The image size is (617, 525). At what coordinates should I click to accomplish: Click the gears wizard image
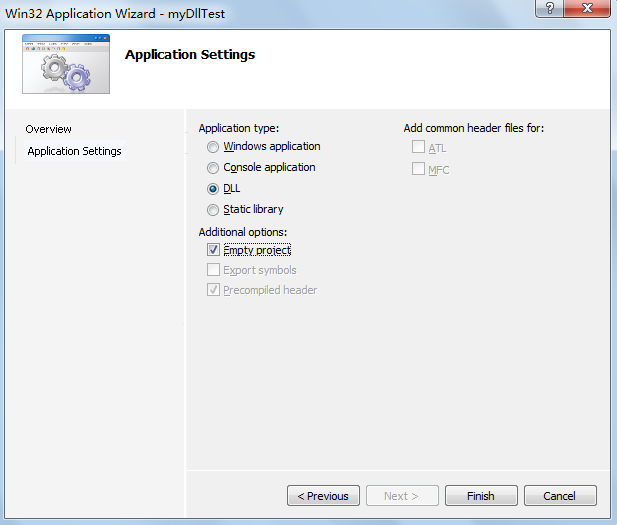tap(66, 64)
